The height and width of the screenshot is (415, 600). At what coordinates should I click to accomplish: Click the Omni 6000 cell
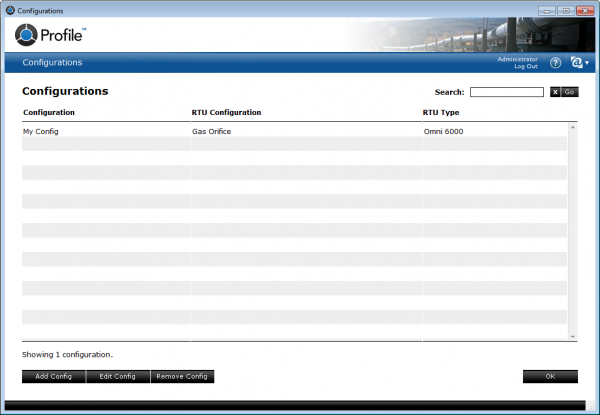point(443,131)
